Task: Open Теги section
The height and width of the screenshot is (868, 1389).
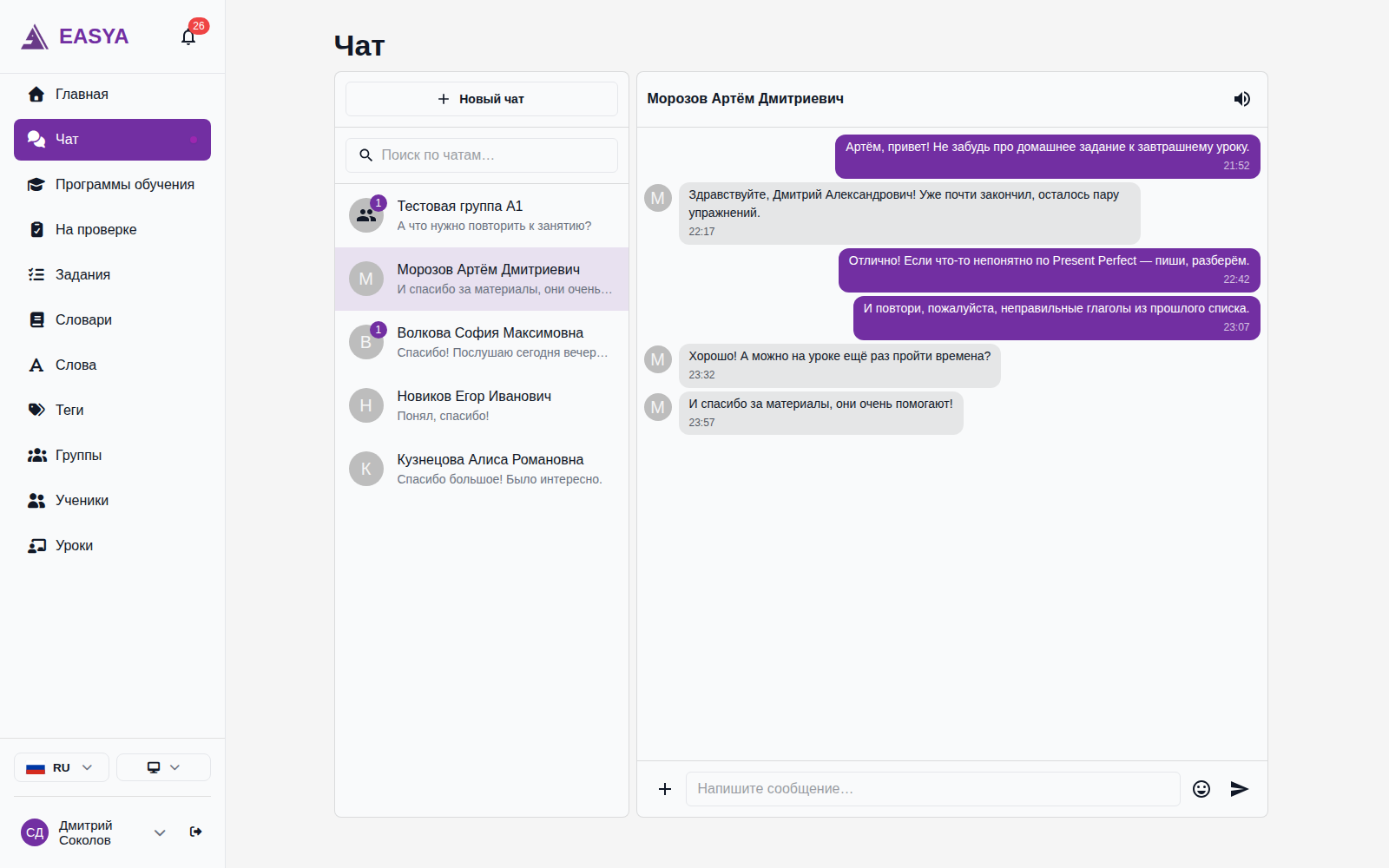Action: 112,411
